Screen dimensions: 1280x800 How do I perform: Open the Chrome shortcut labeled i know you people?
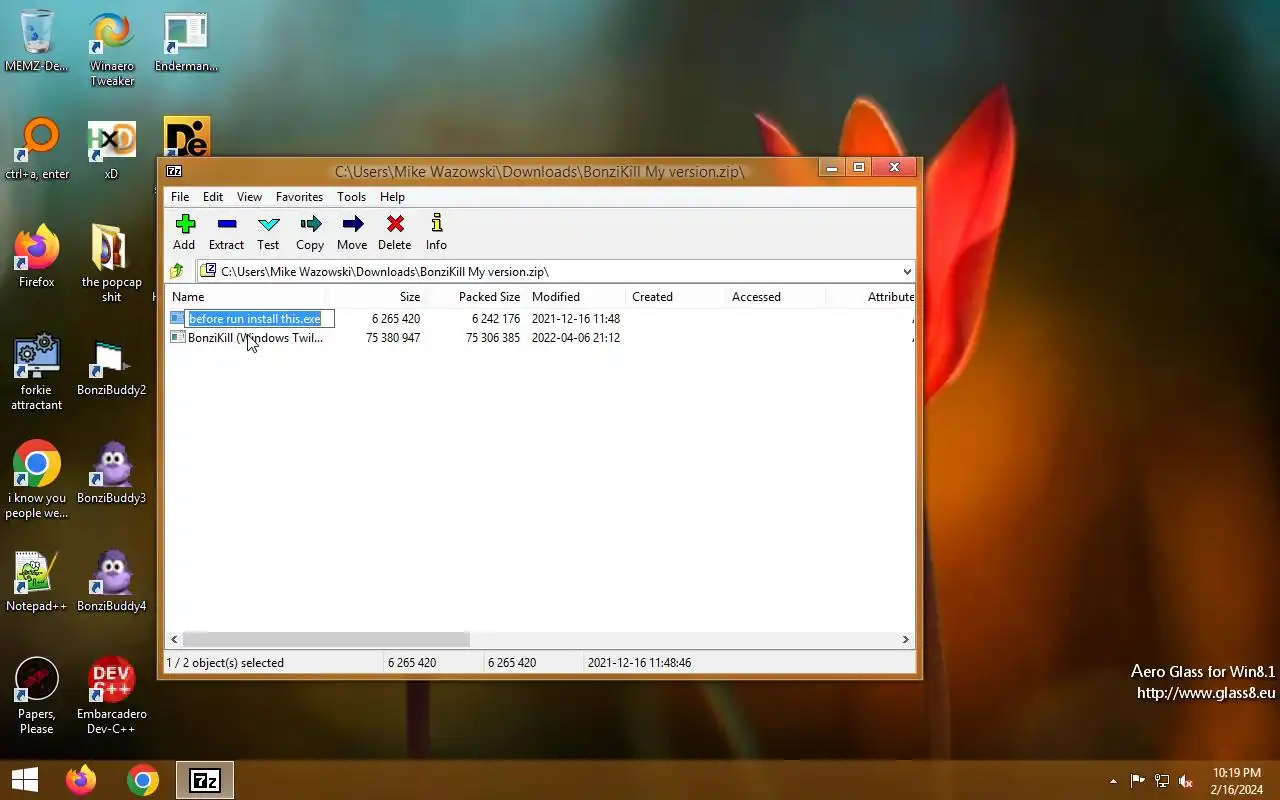point(37,480)
